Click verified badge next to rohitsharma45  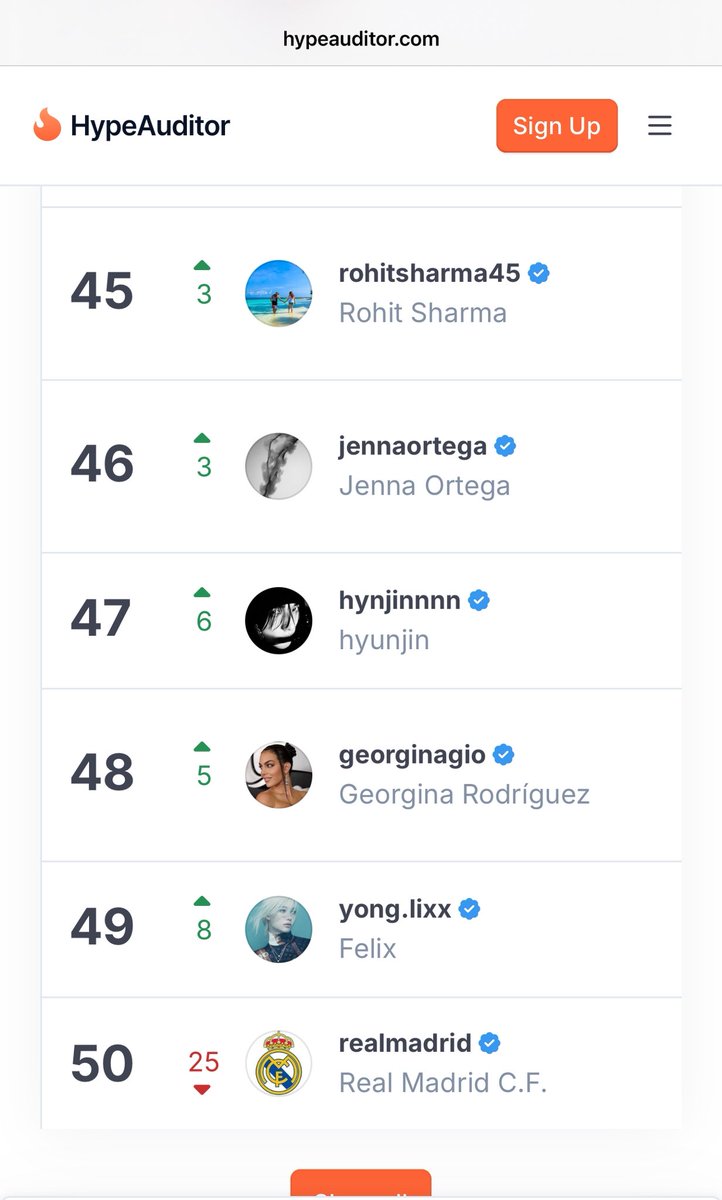click(539, 274)
